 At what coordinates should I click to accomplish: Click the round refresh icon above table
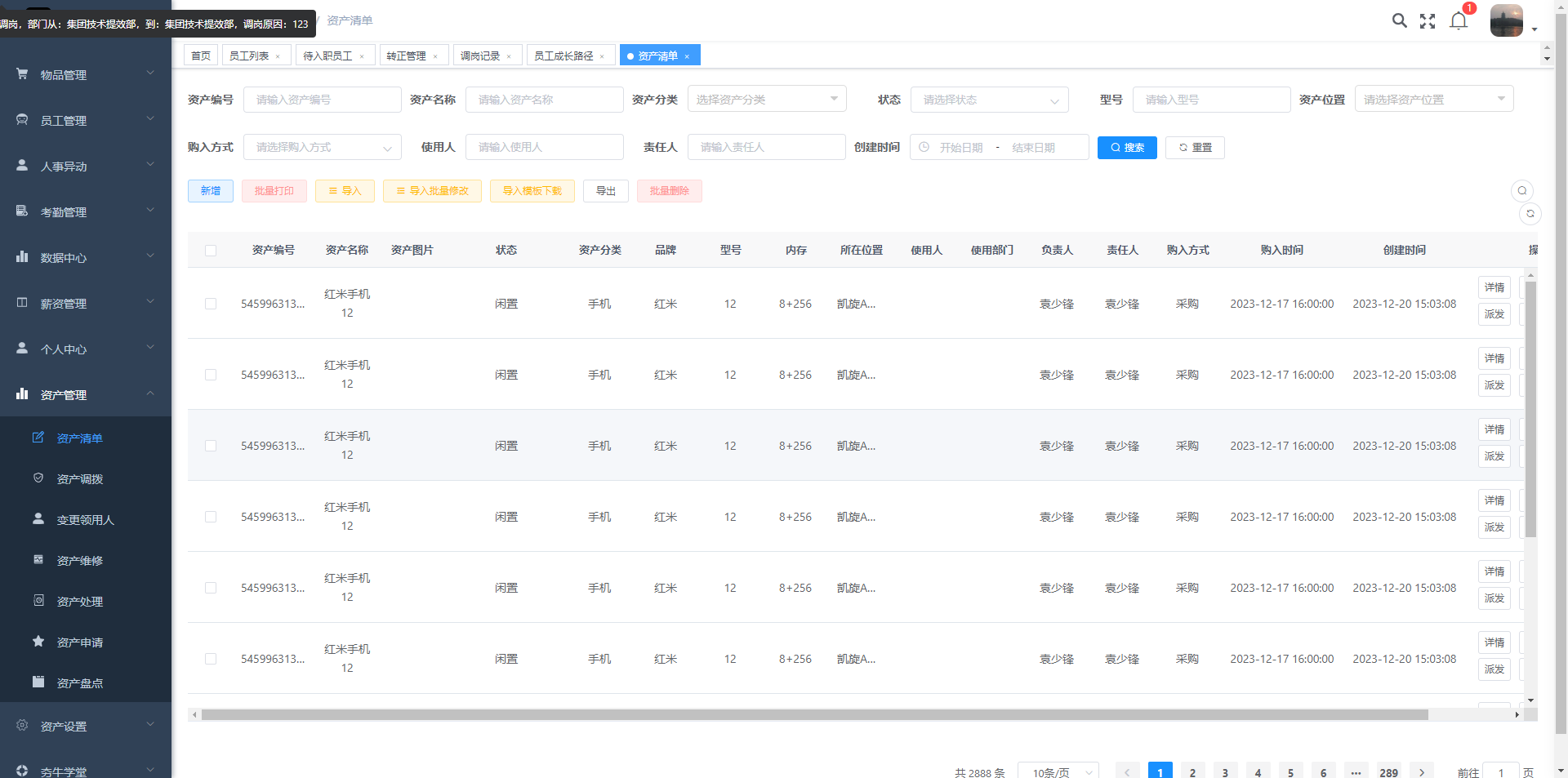pos(1530,214)
